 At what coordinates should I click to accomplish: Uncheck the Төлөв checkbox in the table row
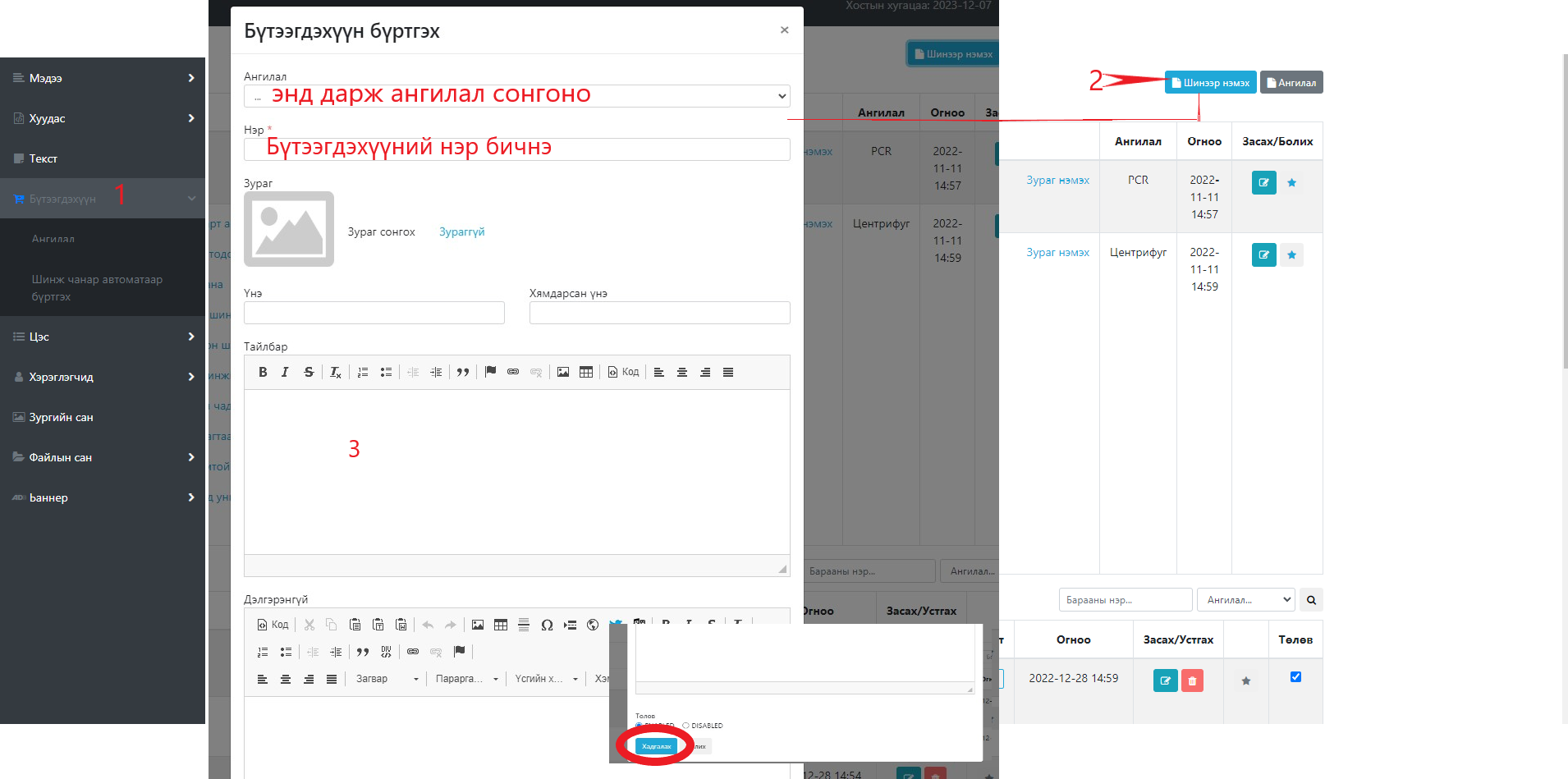click(1295, 677)
